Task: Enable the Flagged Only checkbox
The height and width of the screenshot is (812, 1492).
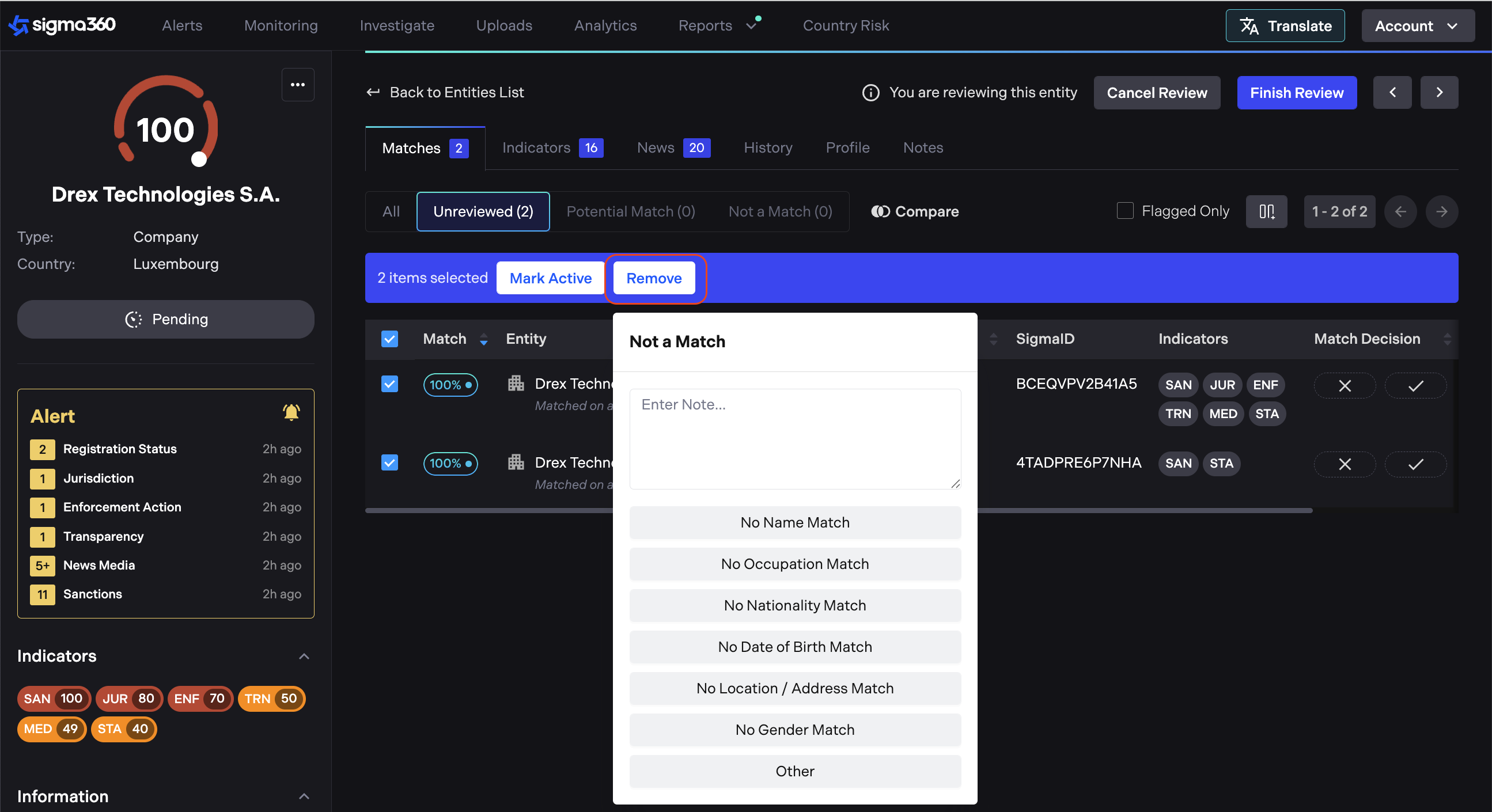Action: click(1125, 211)
